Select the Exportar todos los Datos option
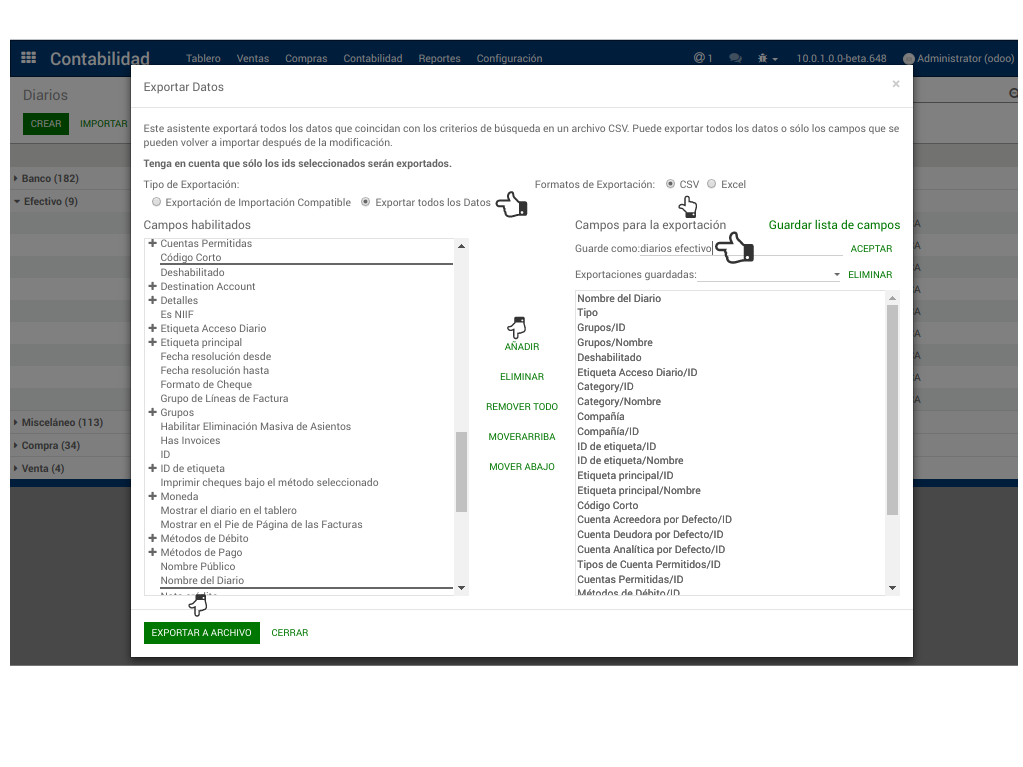 pyautogui.click(x=365, y=203)
